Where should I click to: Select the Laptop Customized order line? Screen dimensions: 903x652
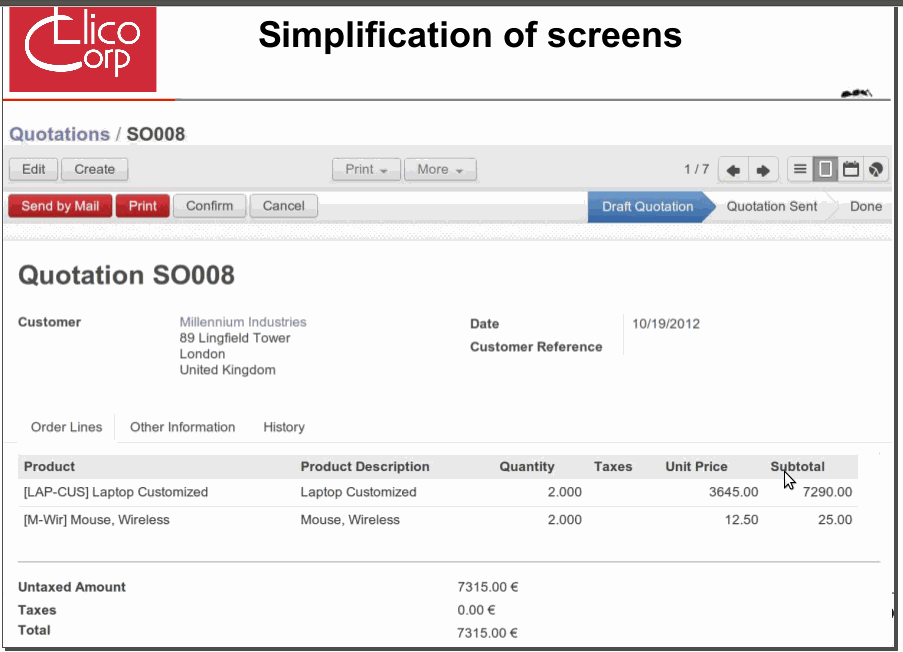[116, 492]
